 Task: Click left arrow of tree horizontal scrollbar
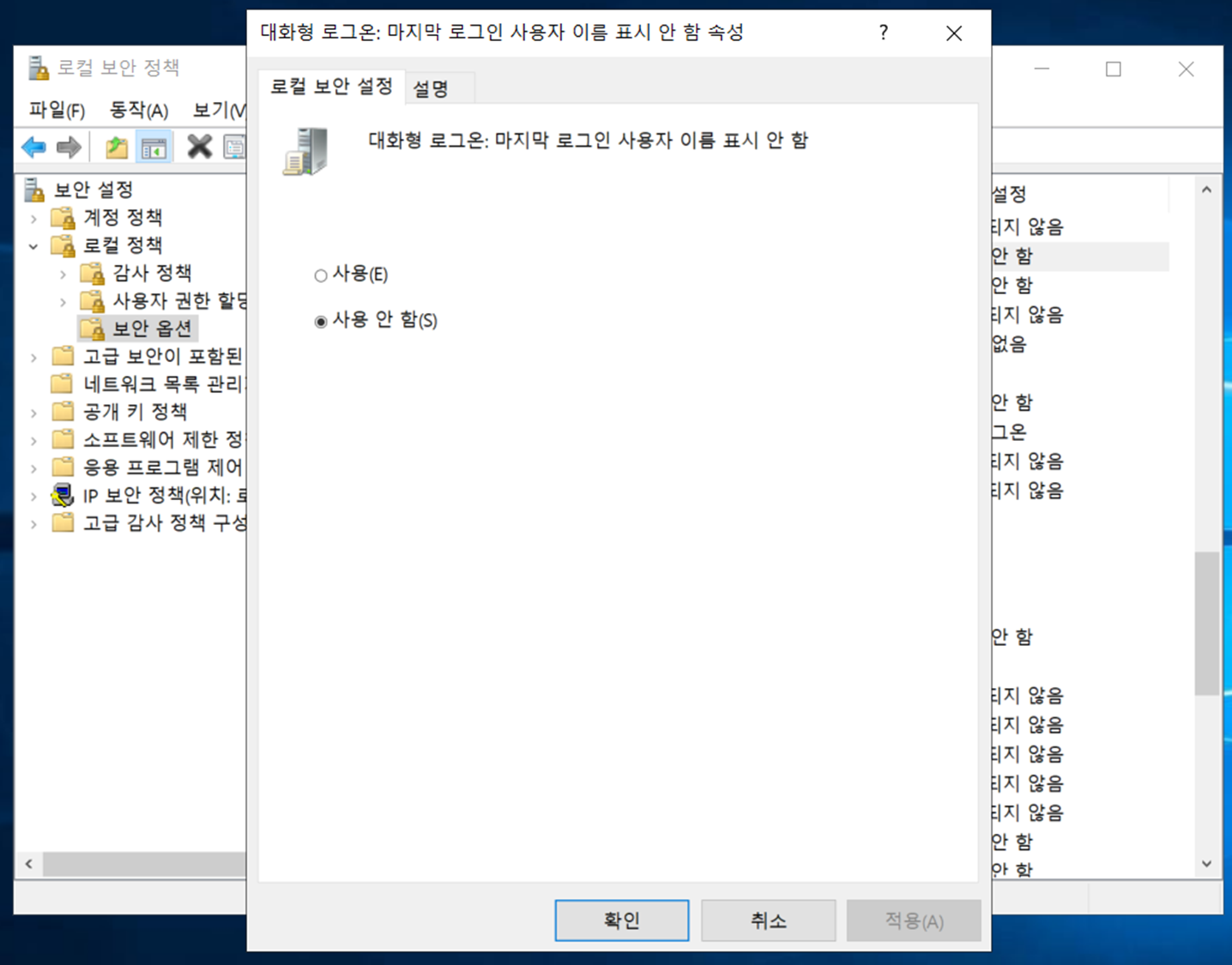[x=28, y=864]
